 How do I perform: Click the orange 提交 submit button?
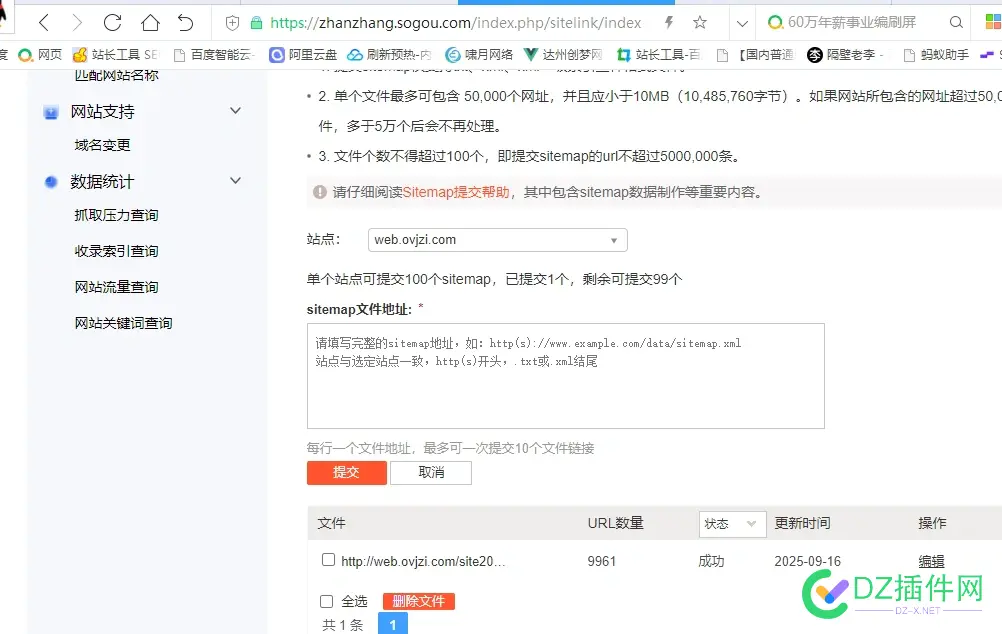click(x=346, y=472)
